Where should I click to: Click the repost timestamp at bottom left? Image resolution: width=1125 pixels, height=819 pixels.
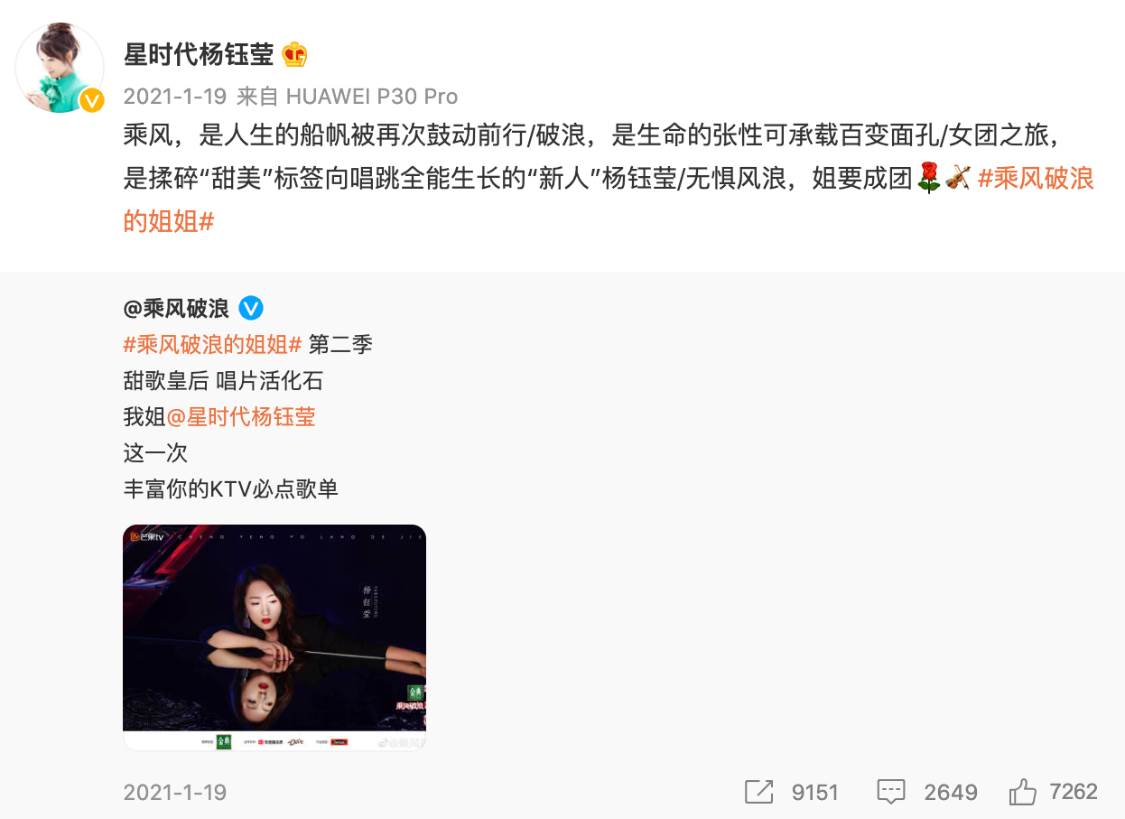point(175,792)
